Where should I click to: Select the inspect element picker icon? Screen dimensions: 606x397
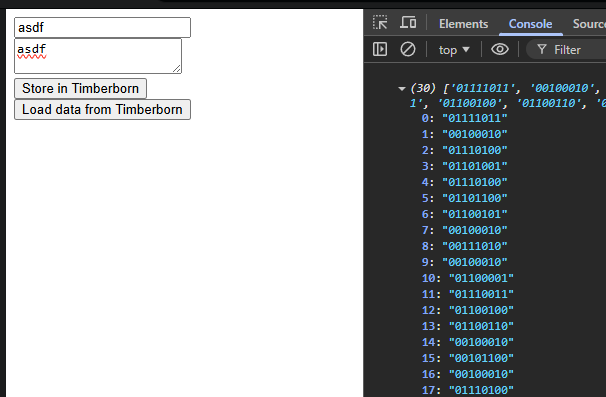[380, 23]
